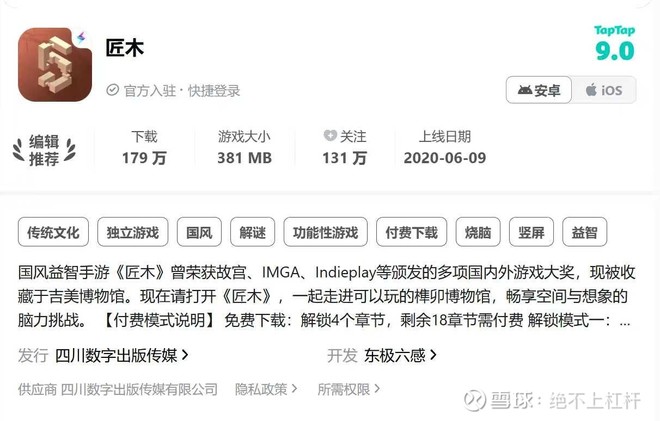
Task: Open the 竖屏 tag
Action: point(531,232)
